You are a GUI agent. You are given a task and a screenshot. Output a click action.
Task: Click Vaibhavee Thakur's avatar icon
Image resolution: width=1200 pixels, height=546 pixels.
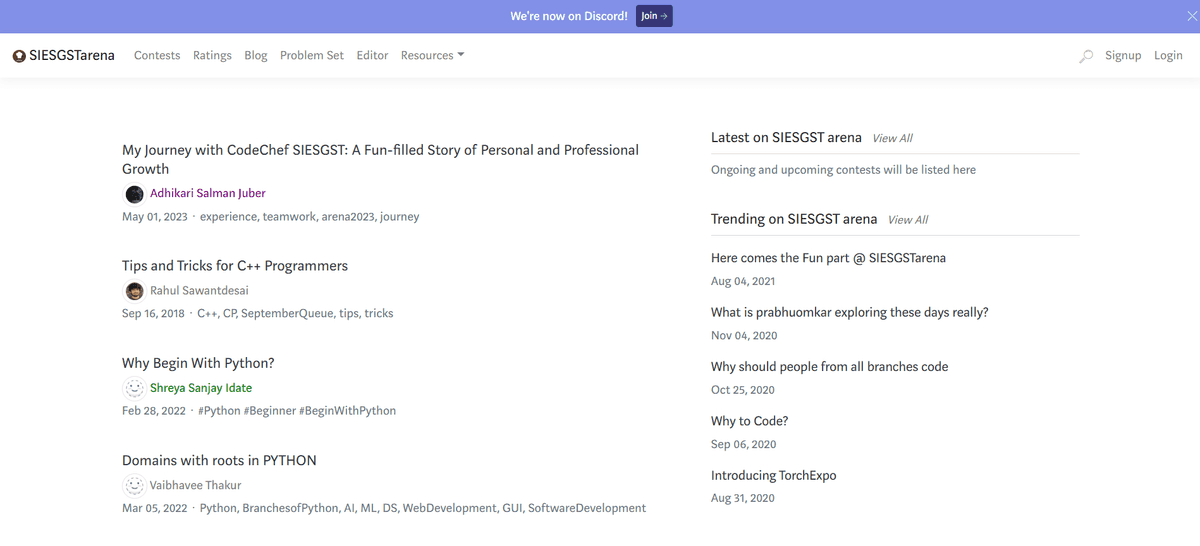click(x=134, y=486)
